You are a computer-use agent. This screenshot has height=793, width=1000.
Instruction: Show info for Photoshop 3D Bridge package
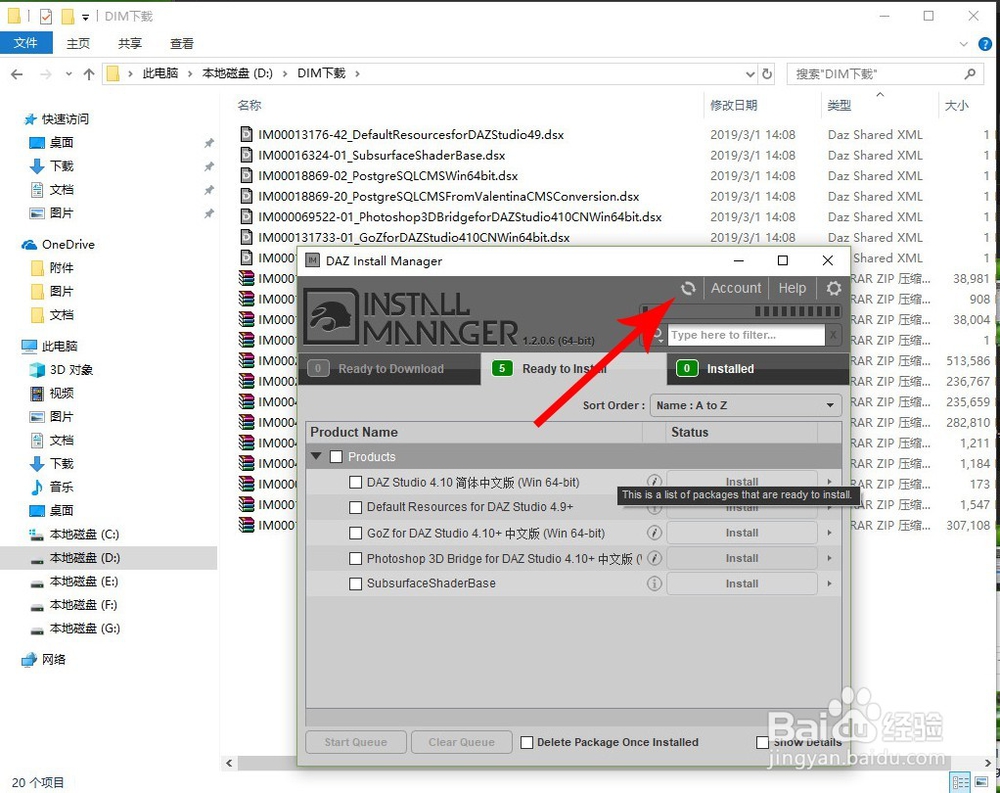coord(654,558)
